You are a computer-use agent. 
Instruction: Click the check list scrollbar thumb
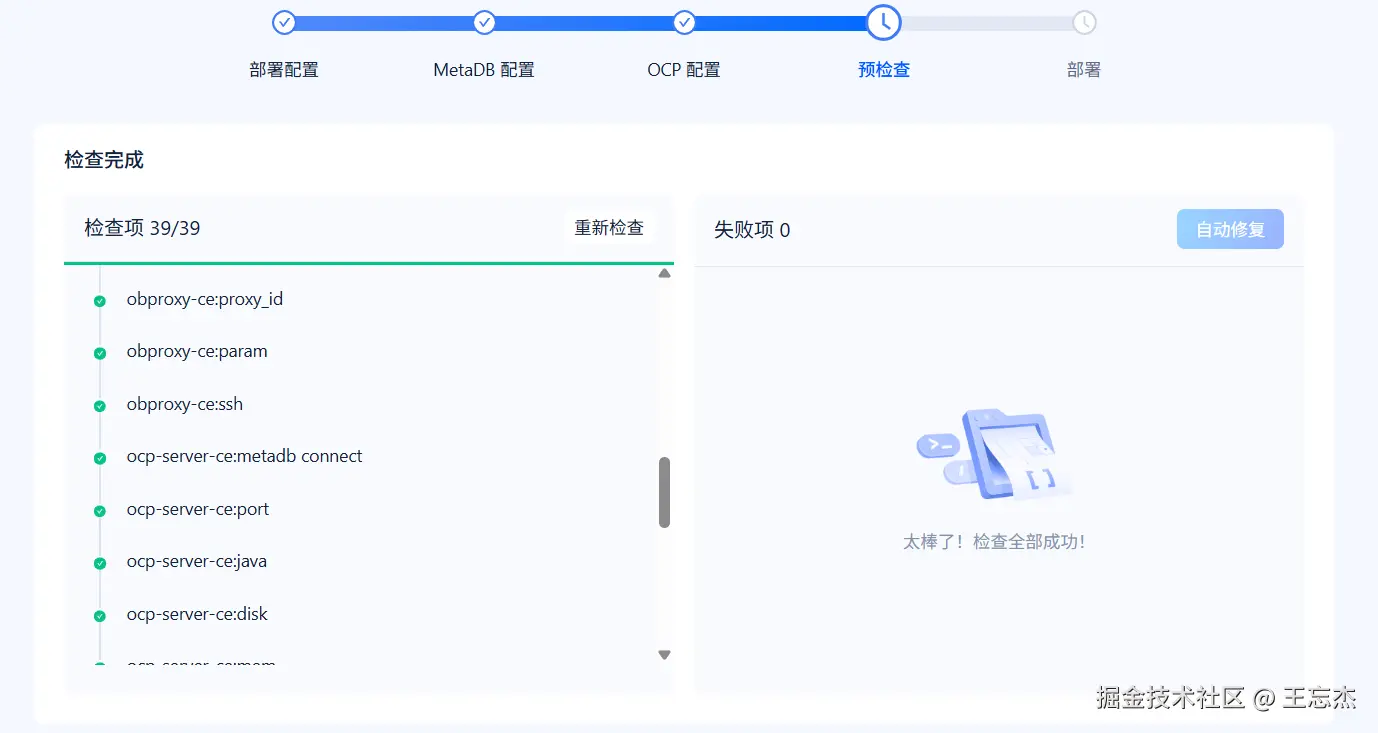pos(664,492)
